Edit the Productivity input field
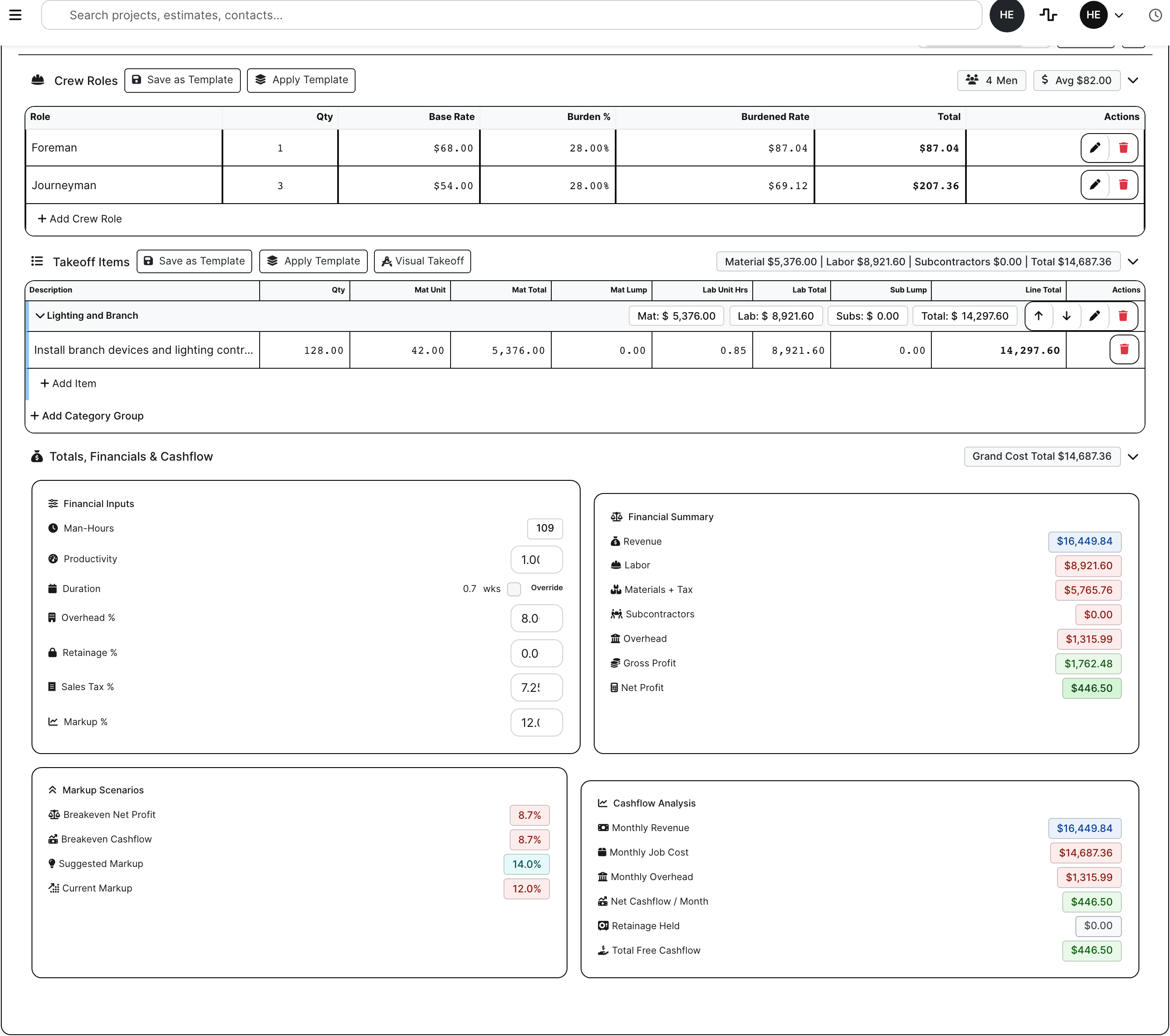Screen dimensions: 1170x1036 click(536, 559)
